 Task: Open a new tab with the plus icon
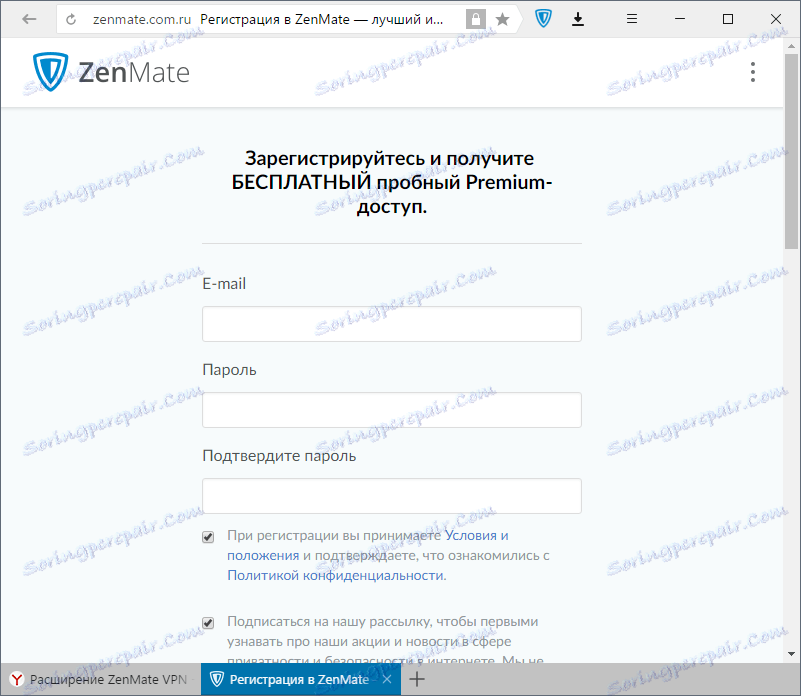[x=417, y=679]
